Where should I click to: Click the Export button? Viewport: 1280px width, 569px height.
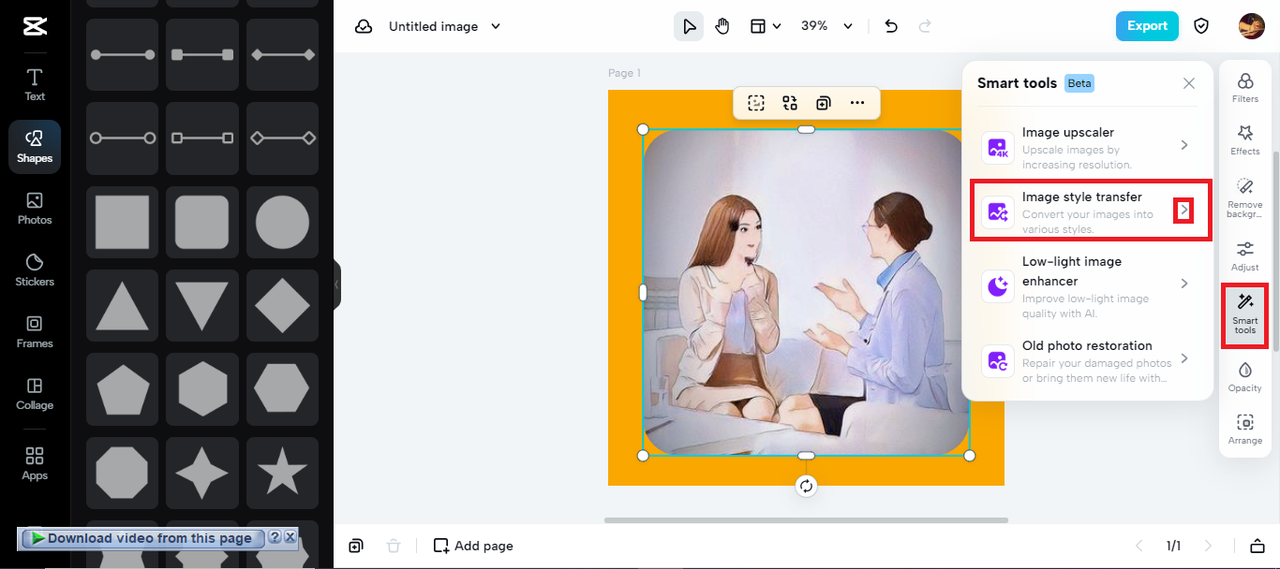pyautogui.click(x=1147, y=26)
